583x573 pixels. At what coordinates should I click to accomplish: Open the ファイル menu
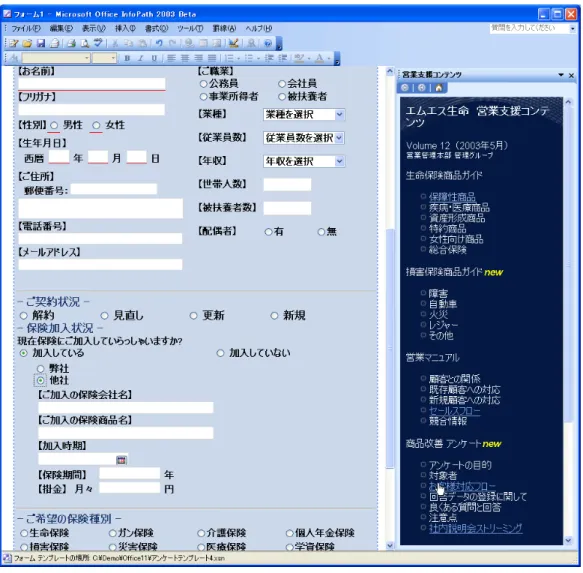click(26, 28)
